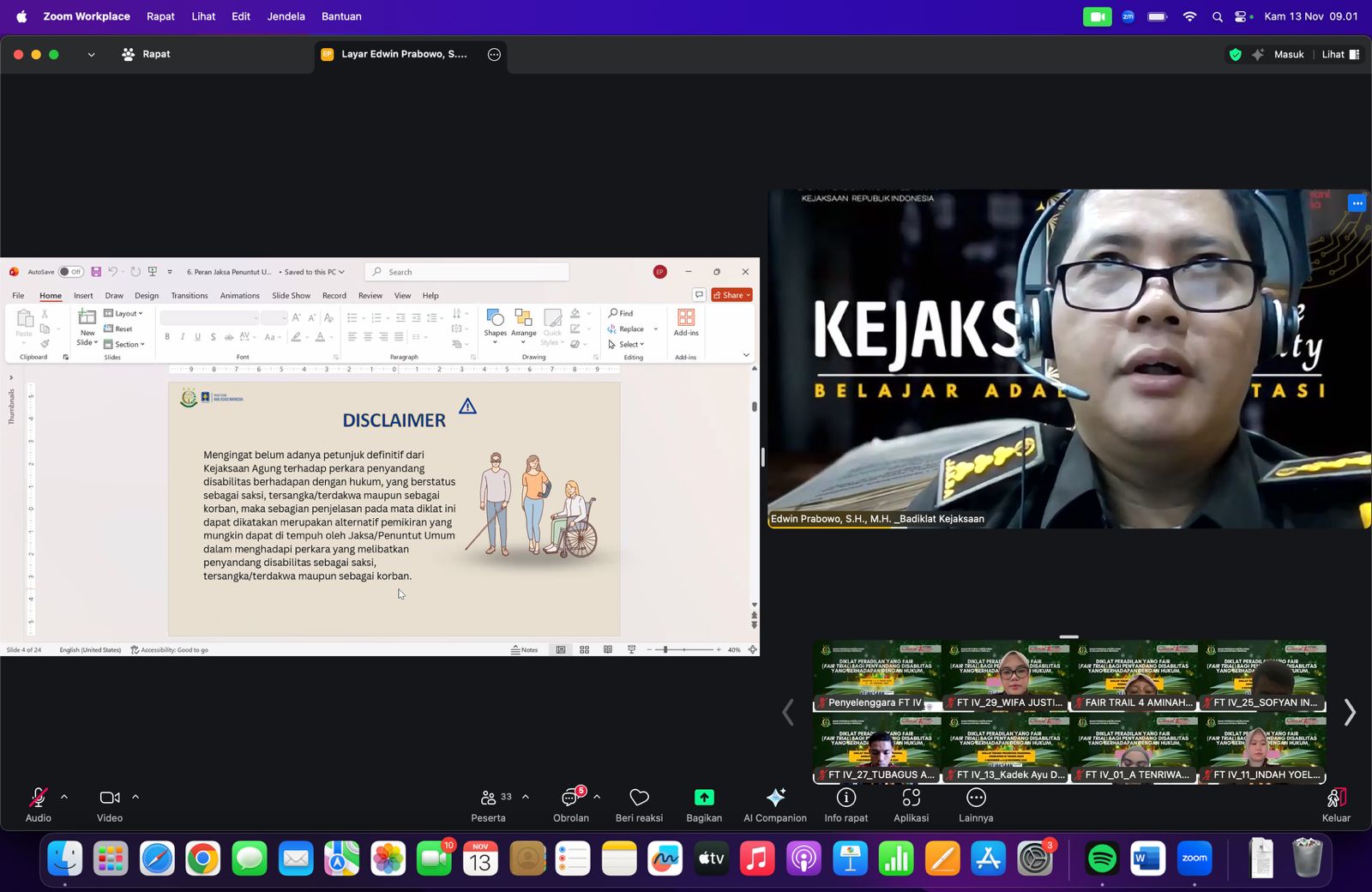Click the green Bagikan share screen icon
The image size is (1372, 892).
click(x=704, y=799)
